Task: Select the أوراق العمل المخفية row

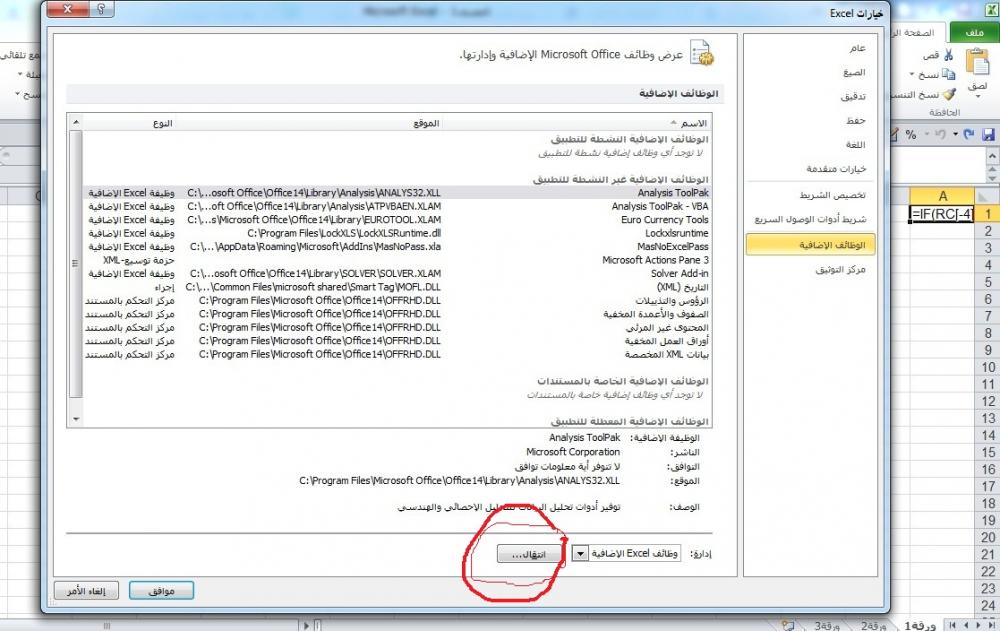Action: point(397,341)
